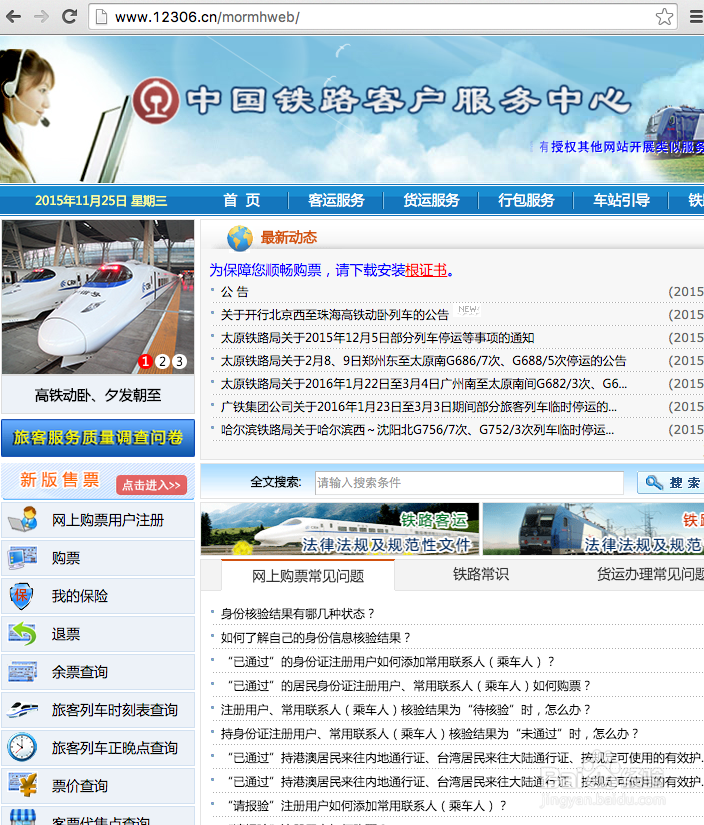
Task: Open the 货运服务 navigation item
Action: coord(431,200)
